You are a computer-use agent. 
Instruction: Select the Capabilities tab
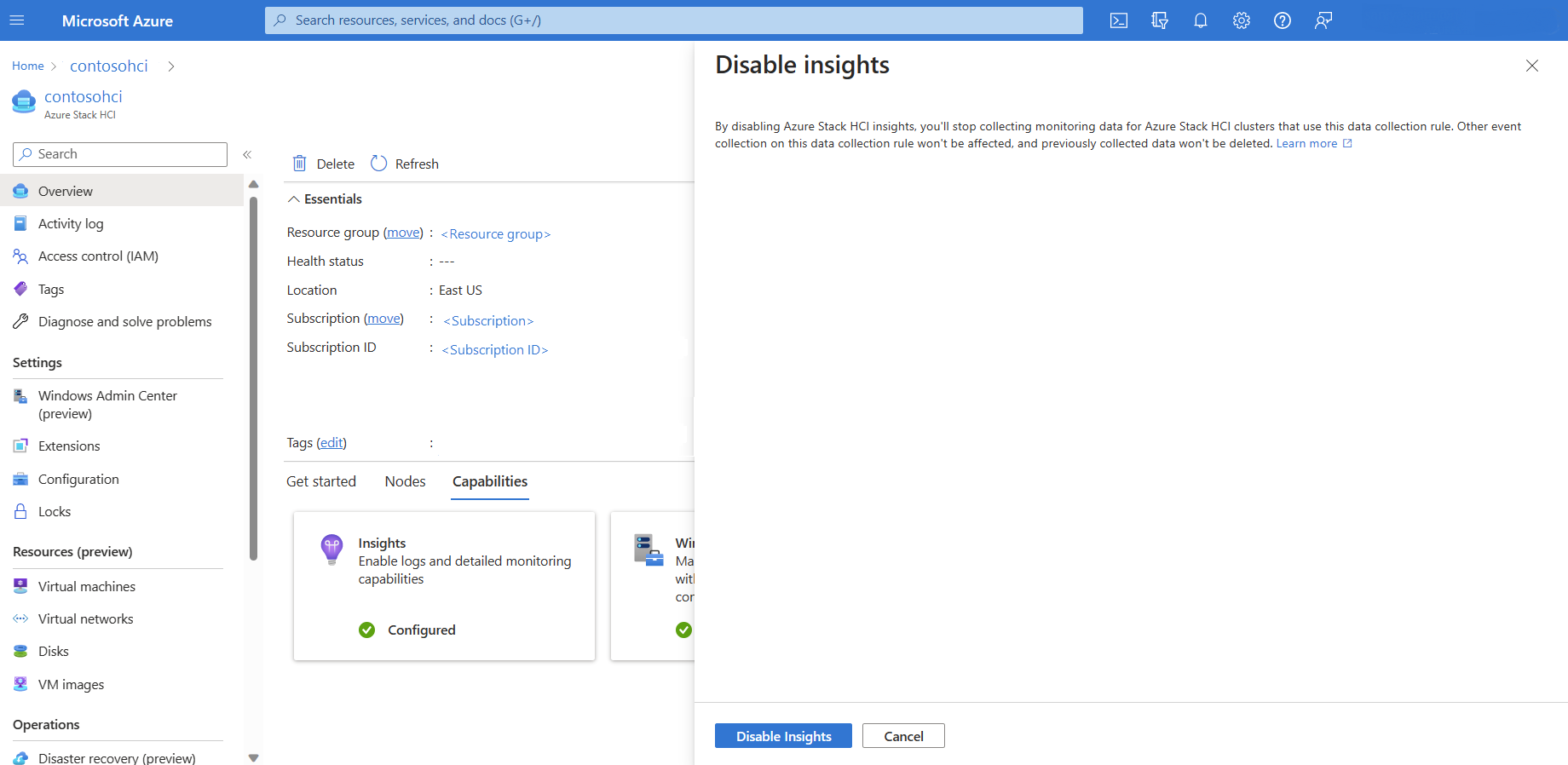pyautogui.click(x=490, y=481)
